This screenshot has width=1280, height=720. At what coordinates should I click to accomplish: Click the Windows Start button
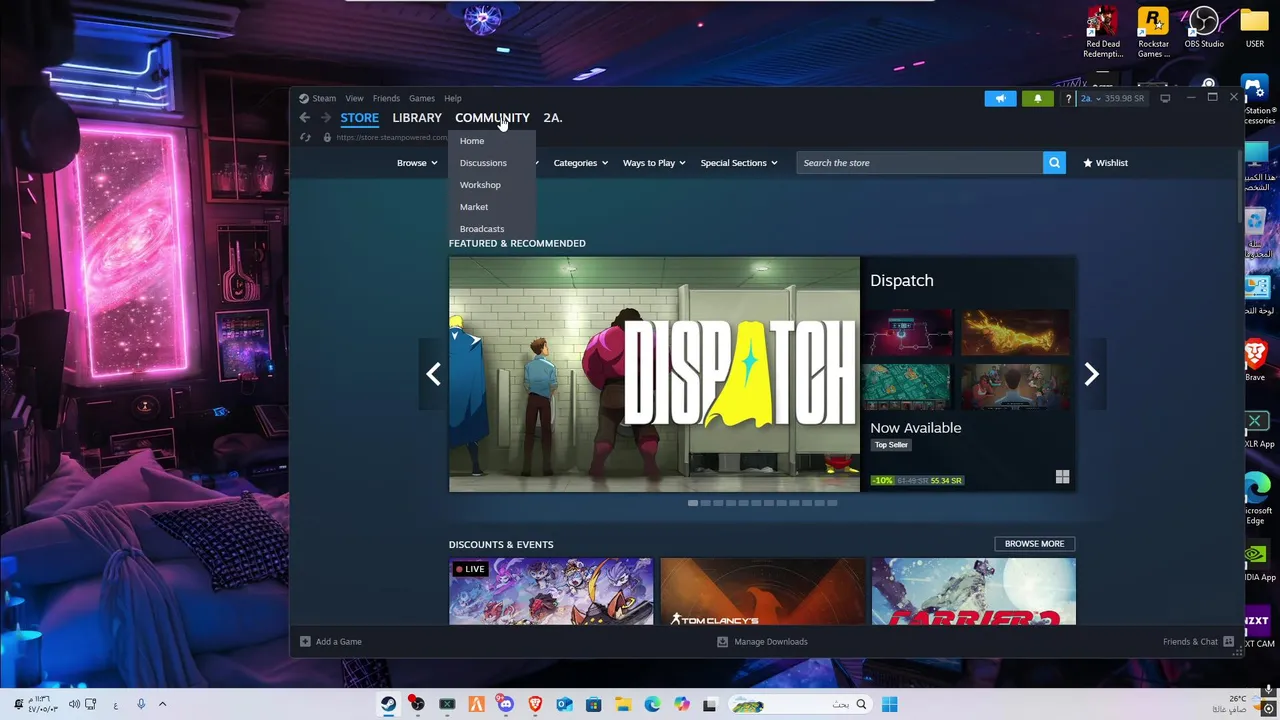click(x=890, y=704)
